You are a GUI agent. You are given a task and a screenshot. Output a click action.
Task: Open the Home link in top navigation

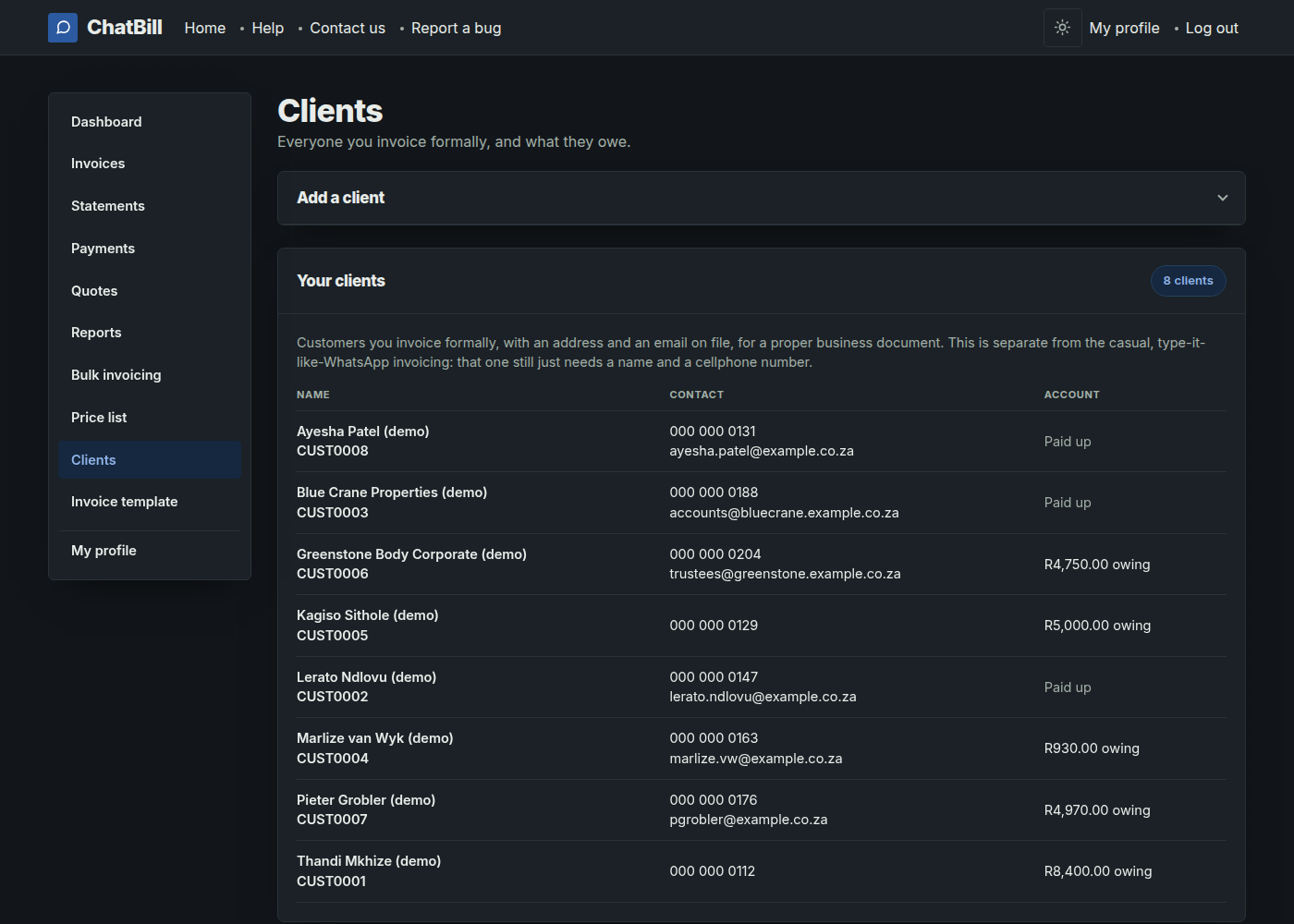coord(205,28)
